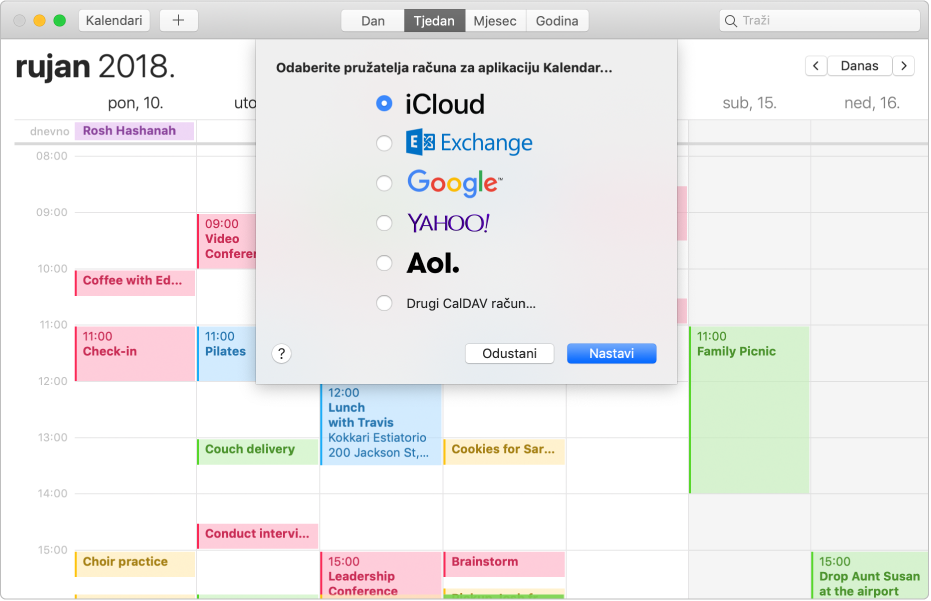Select the 09:00 Video Conference event
Image resolution: width=931 pixels, height=601 pixels.
[226, 241]
